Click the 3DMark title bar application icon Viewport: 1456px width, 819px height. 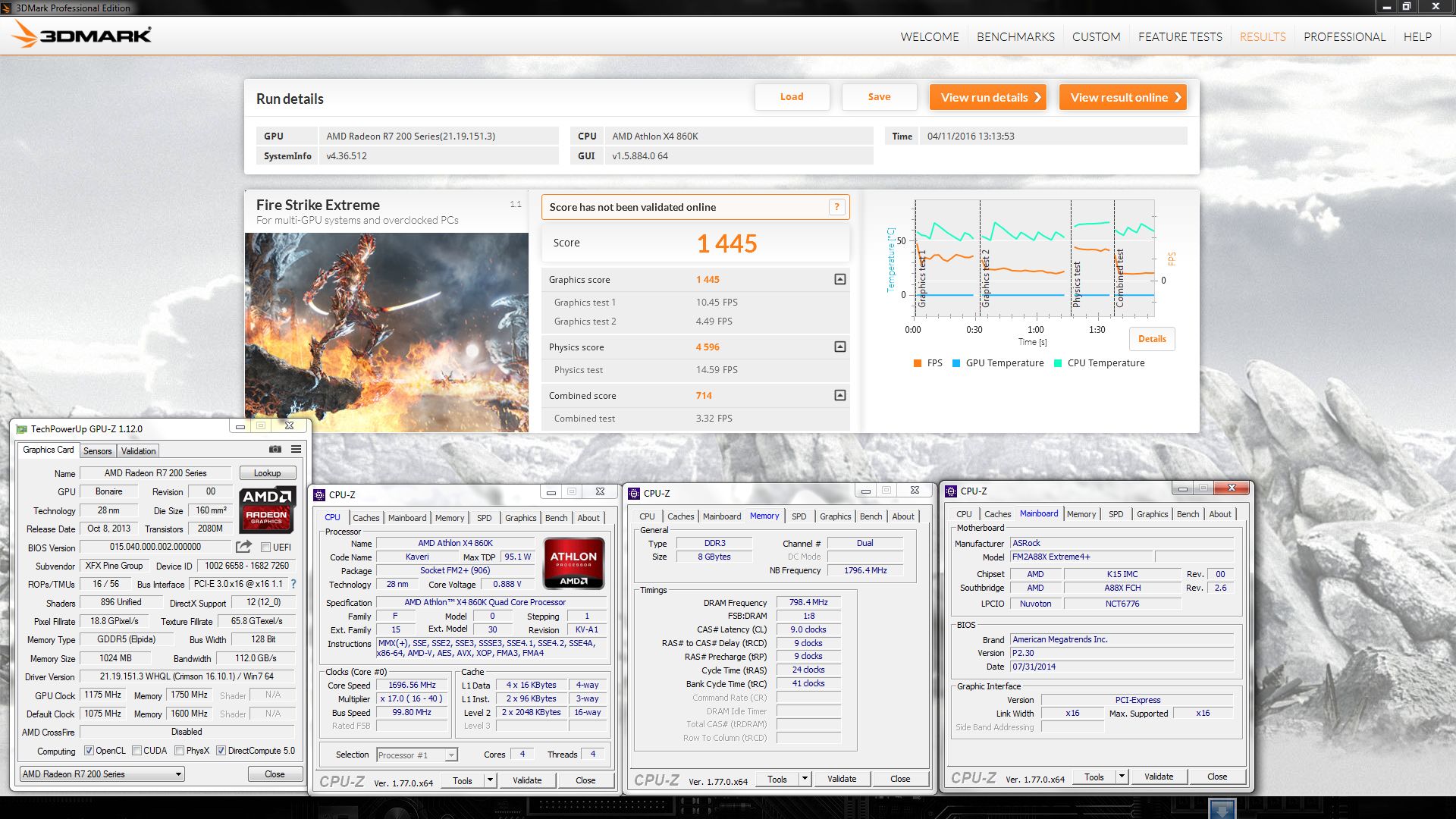[x=7, y=8]
